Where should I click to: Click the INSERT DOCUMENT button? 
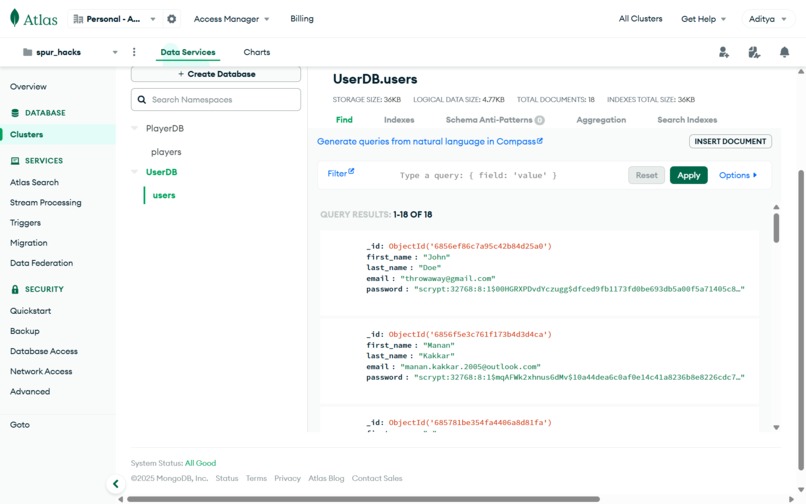pyautogui.click(x=730, y=141)
